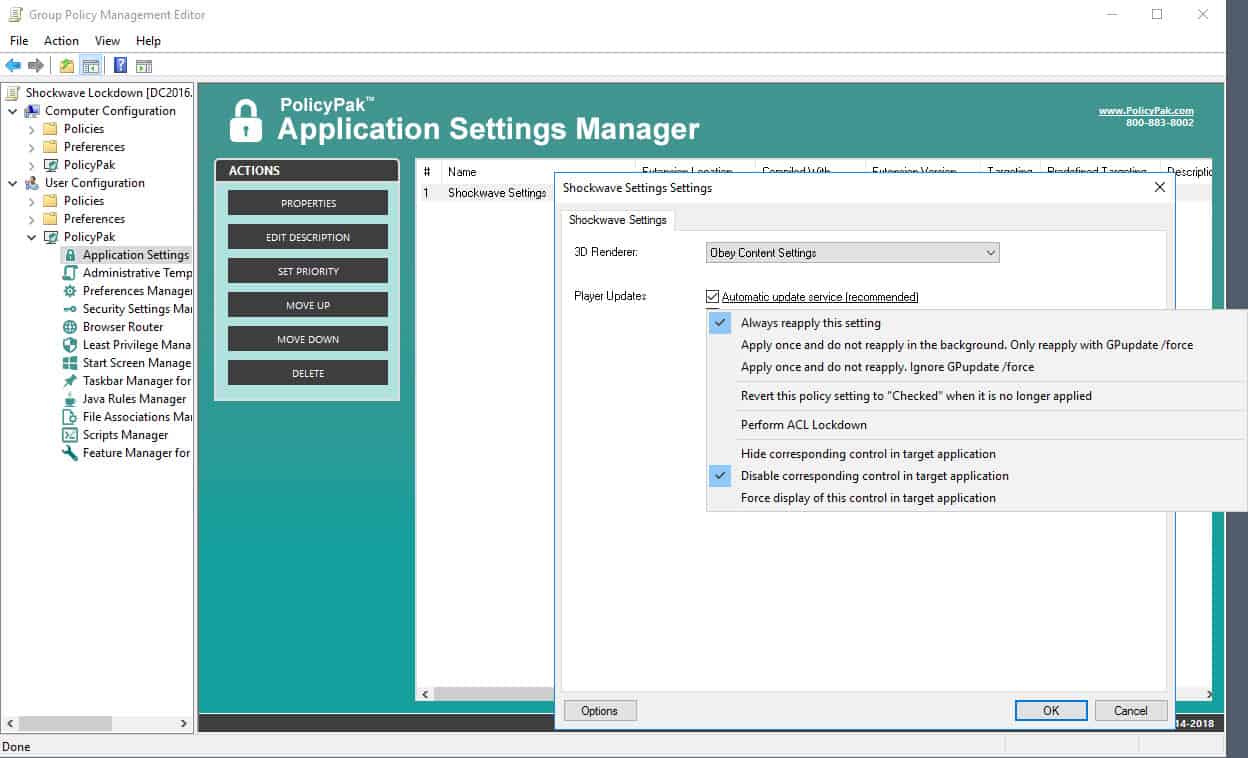1248x758 pixels.
Task: Toggle the Show/Hide Console Tree toolbar icon
Action: [x=91, y=66]
